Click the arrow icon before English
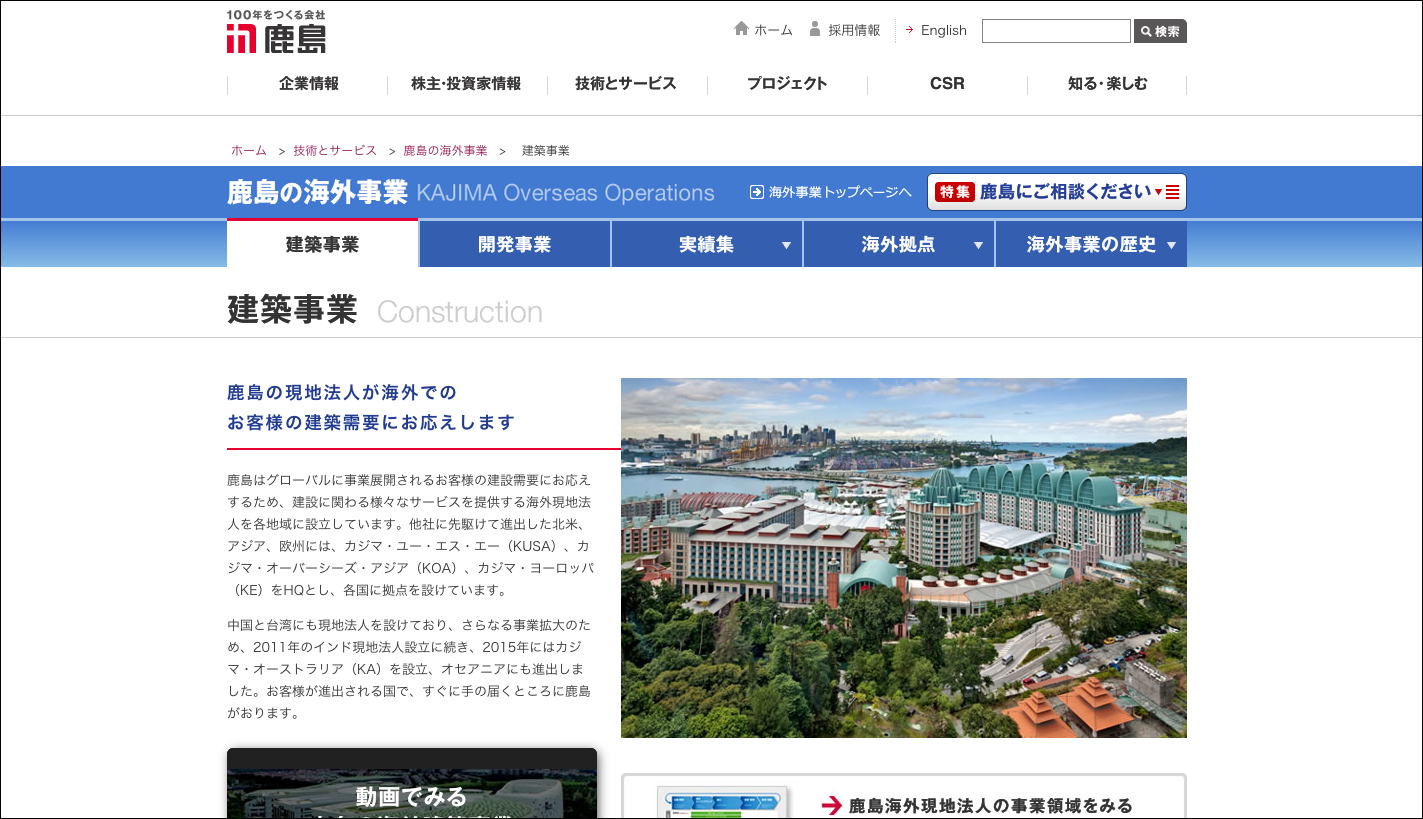This screenshot has height=819, width=1423. coord(910,30)
